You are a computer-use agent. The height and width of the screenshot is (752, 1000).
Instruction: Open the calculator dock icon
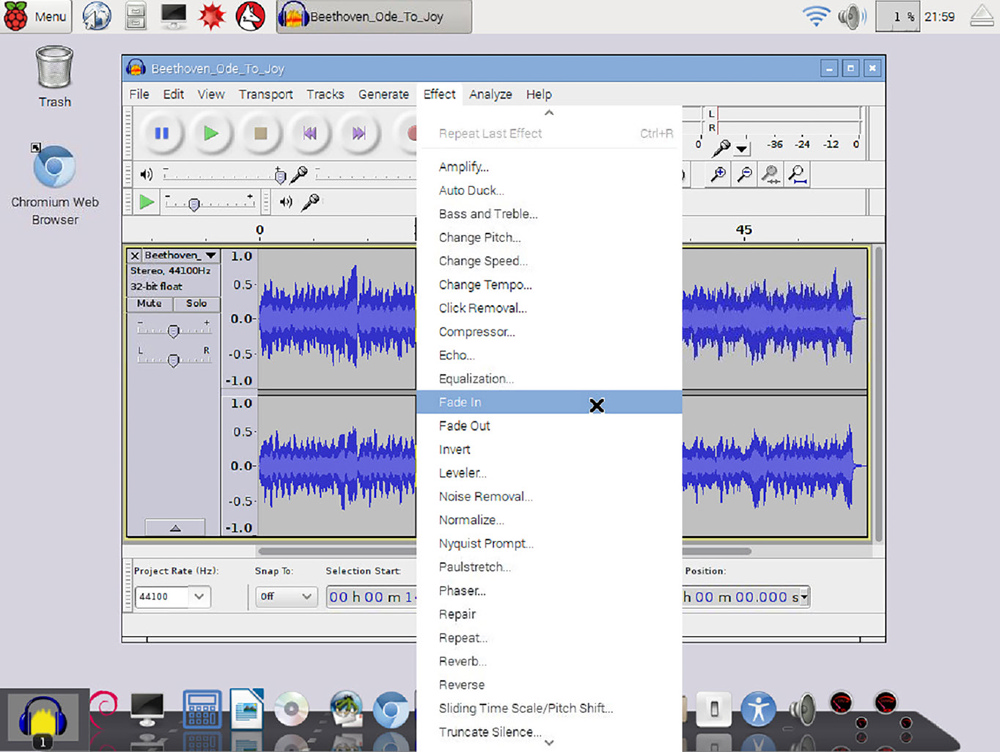(x=202, y=709)
